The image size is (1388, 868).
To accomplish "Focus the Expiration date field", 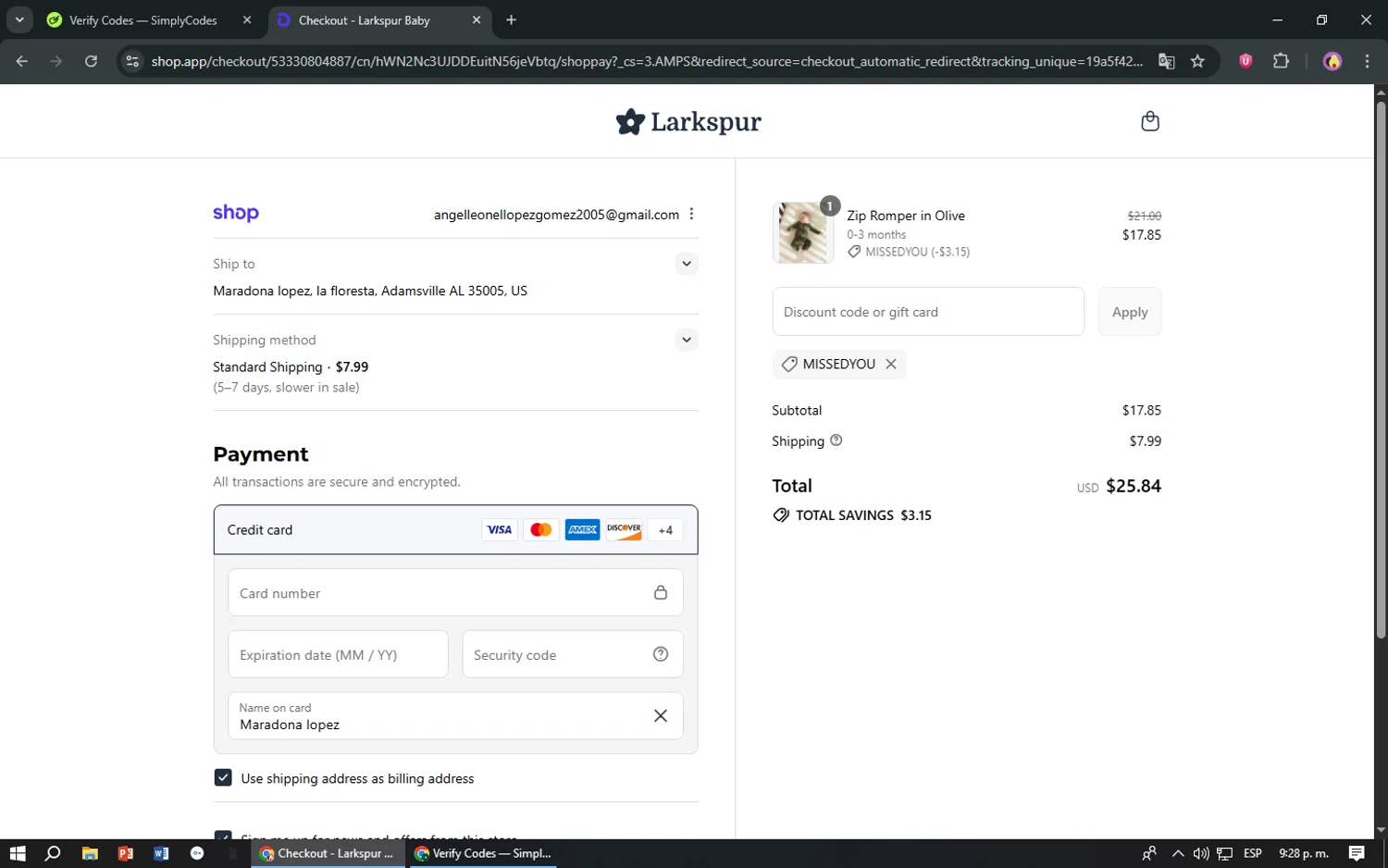I will coord(338,654).
